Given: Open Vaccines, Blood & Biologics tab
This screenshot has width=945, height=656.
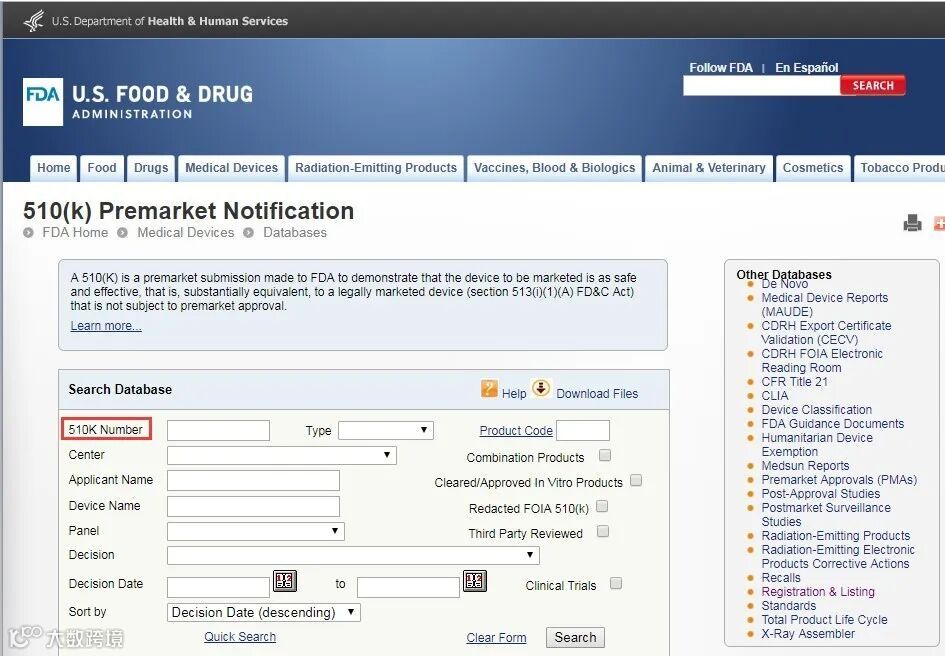Looking at the screenshot, I should pyautogui.click(x=554, y=168).
